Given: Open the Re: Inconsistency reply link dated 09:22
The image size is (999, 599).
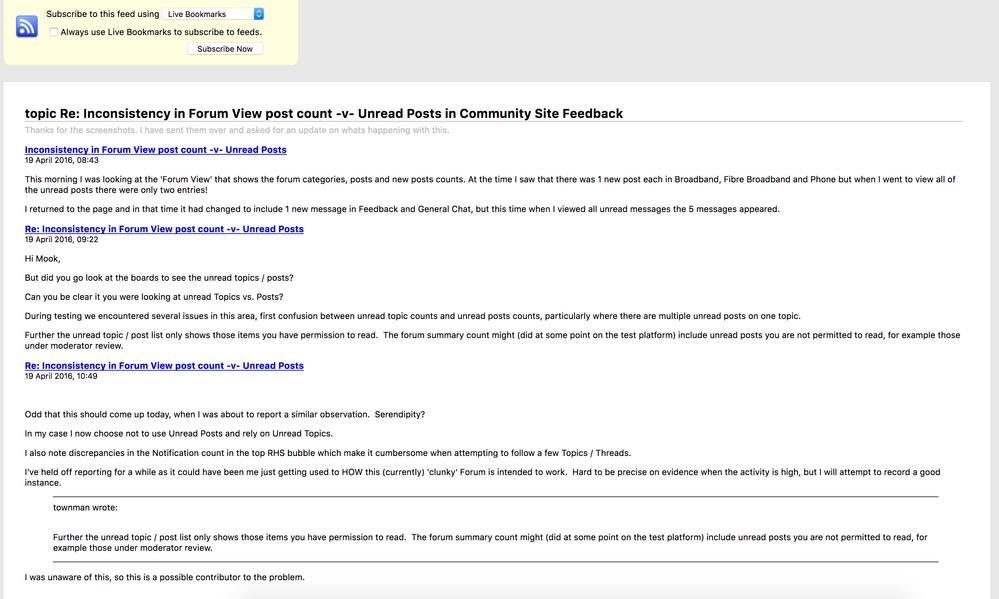Looking at the screenshot, I should [164, 229].
